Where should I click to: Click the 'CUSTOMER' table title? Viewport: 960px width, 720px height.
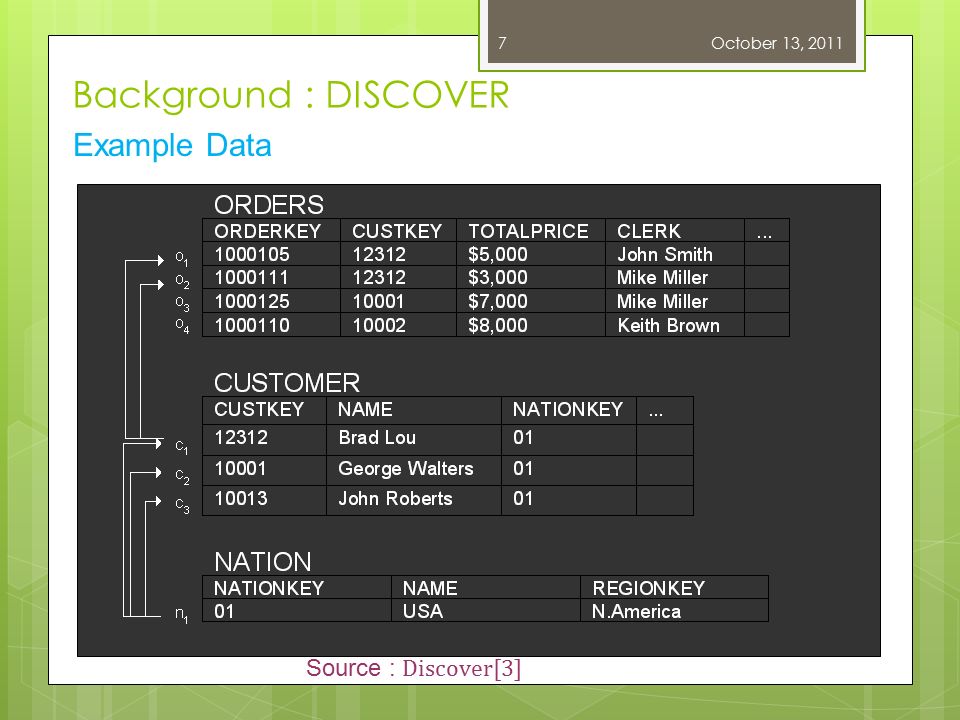[x=287, y=383]
